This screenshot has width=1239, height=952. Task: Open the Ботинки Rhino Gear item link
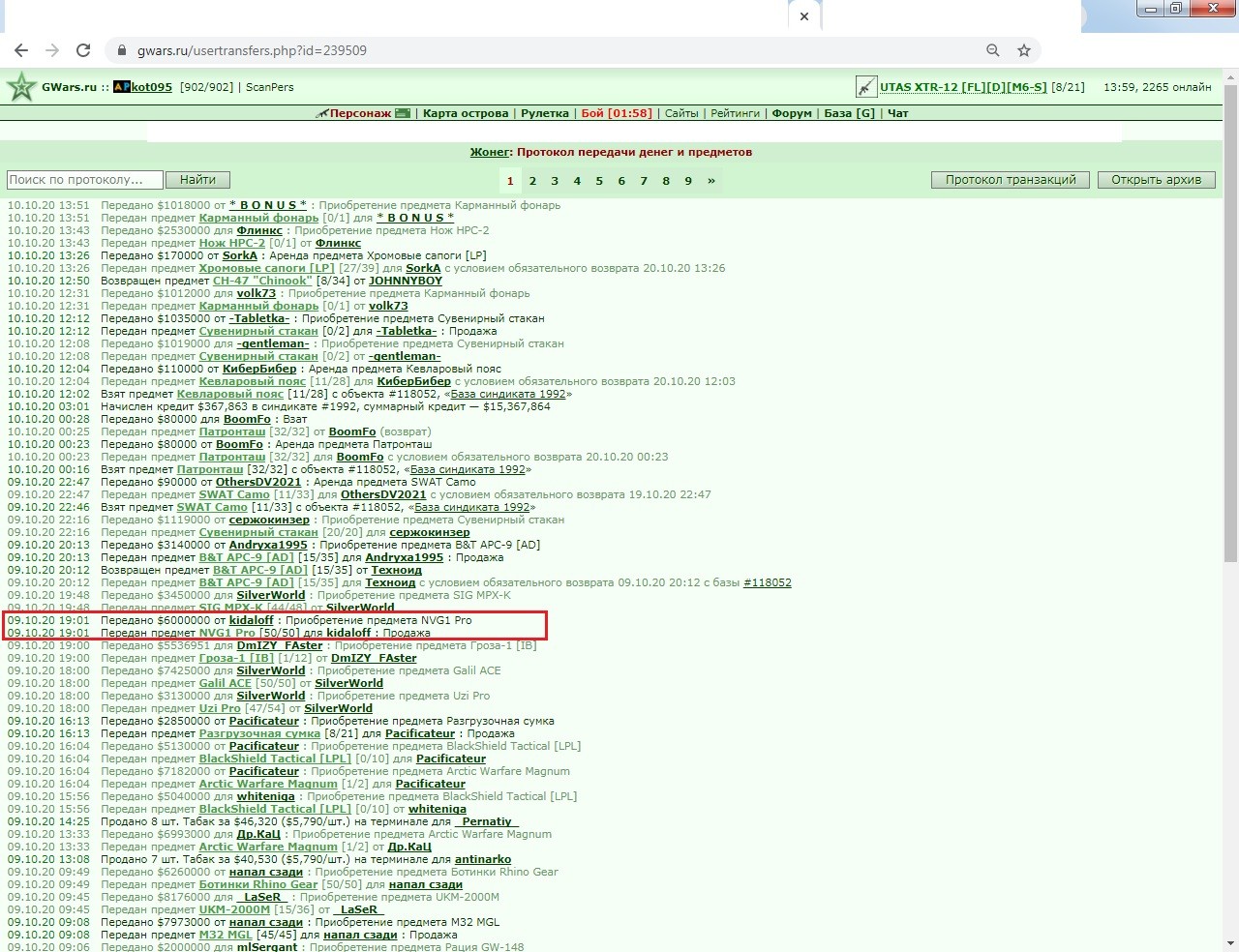tap(258, 884)
